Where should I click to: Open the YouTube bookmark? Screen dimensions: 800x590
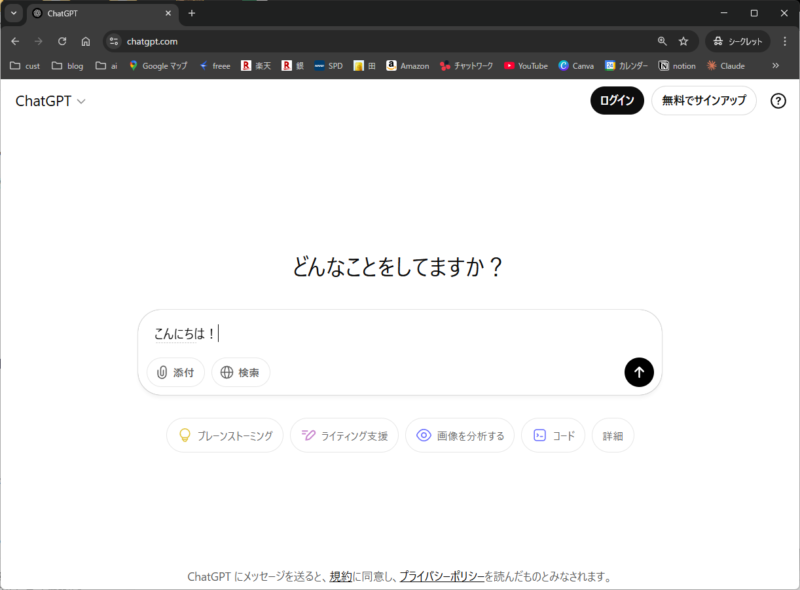coord(526,66)
